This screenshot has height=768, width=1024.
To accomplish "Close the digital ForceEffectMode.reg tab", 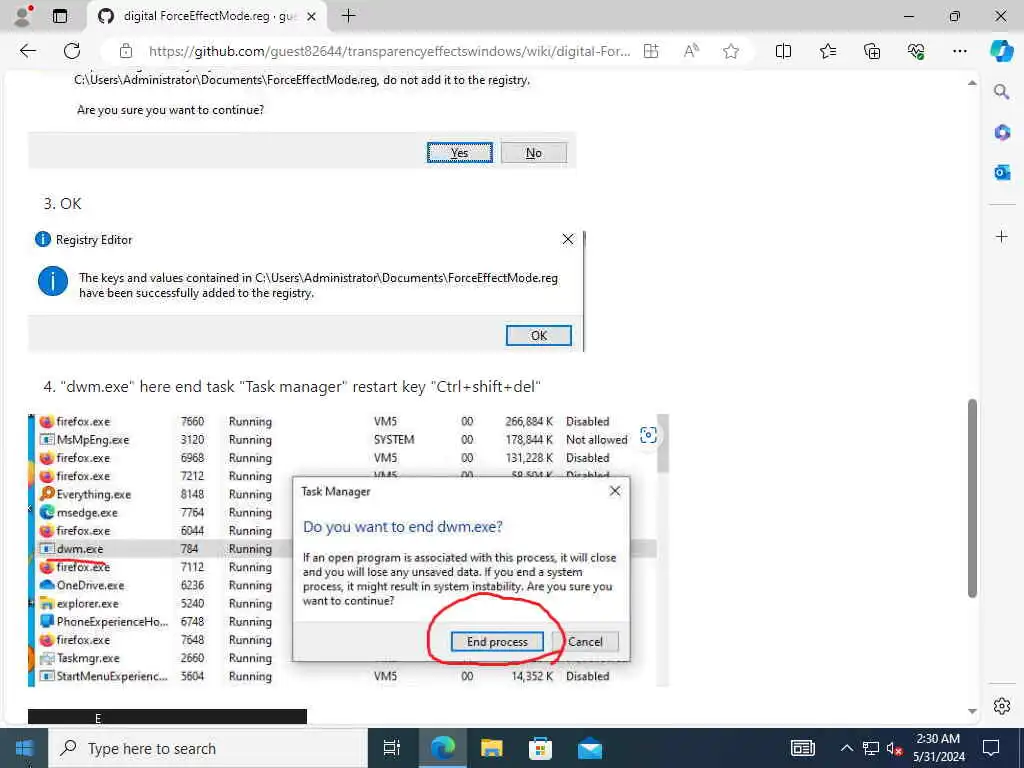I will (312, 16).
